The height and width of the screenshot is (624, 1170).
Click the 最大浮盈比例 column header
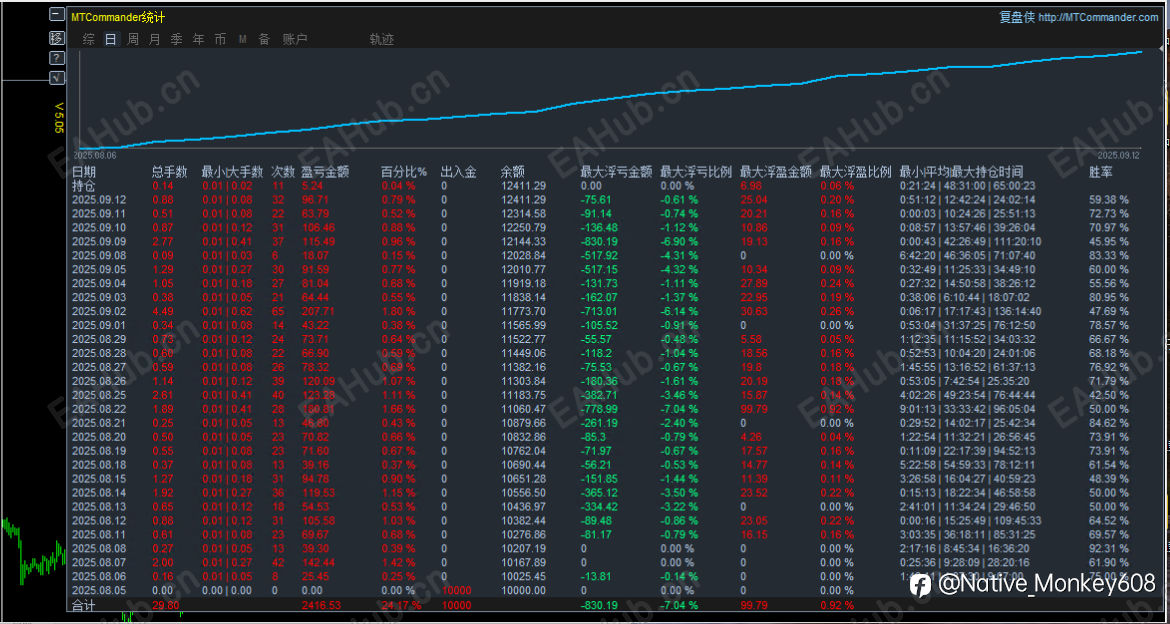point(856,172)
